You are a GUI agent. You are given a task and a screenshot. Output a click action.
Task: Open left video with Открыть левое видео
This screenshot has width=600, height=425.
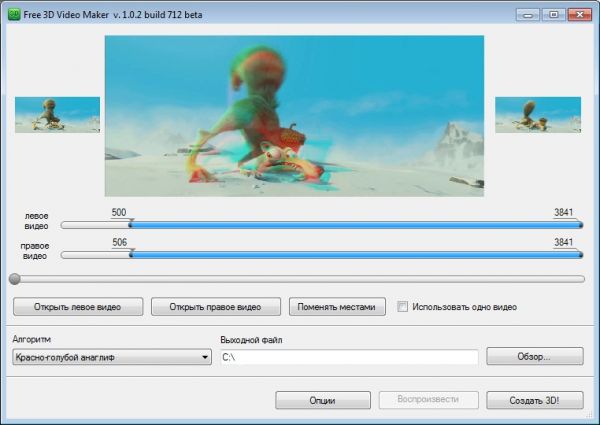click(x=78, y=307)
